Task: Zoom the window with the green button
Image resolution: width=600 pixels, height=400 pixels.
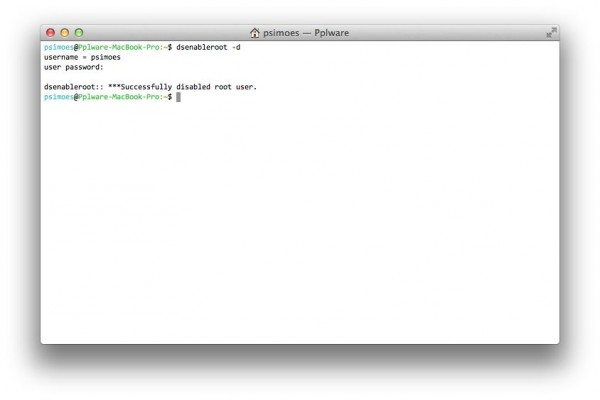Action: click(79, 33)
